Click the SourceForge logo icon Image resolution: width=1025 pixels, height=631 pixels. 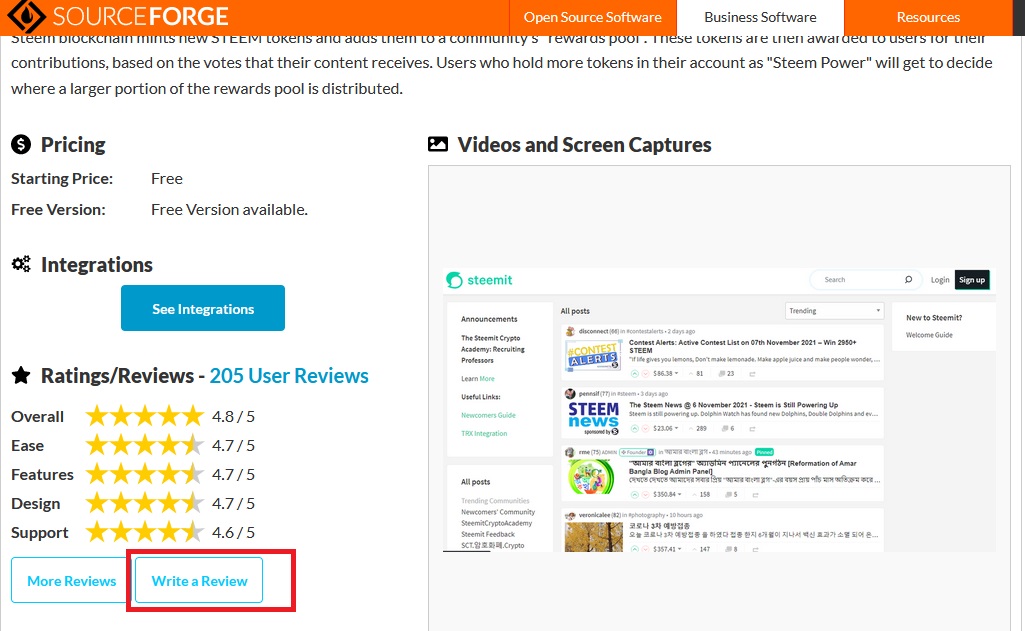point(25,16)
